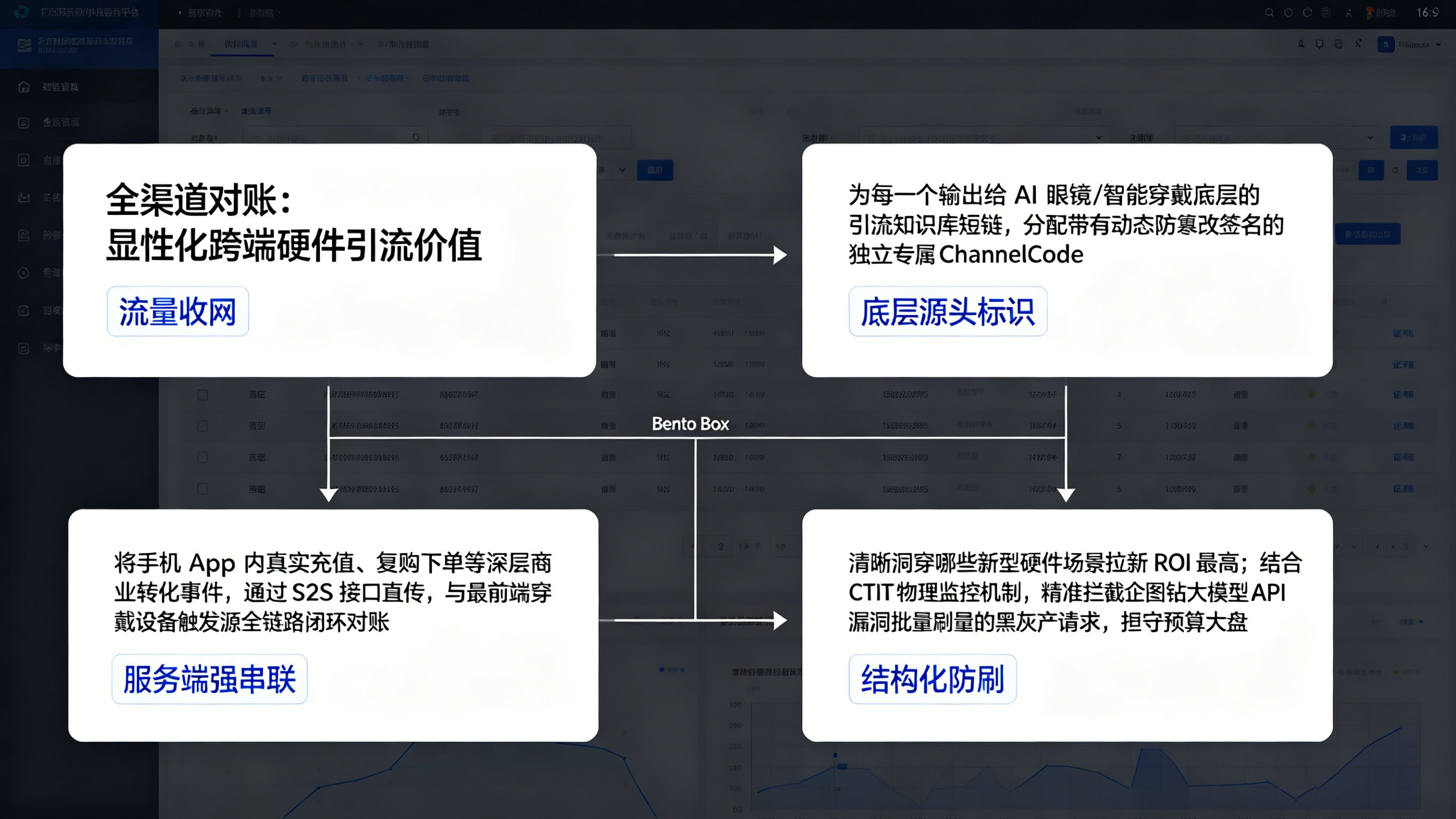Select the checkbox on the second table row

pyautogui.click(x=202, y=425)
